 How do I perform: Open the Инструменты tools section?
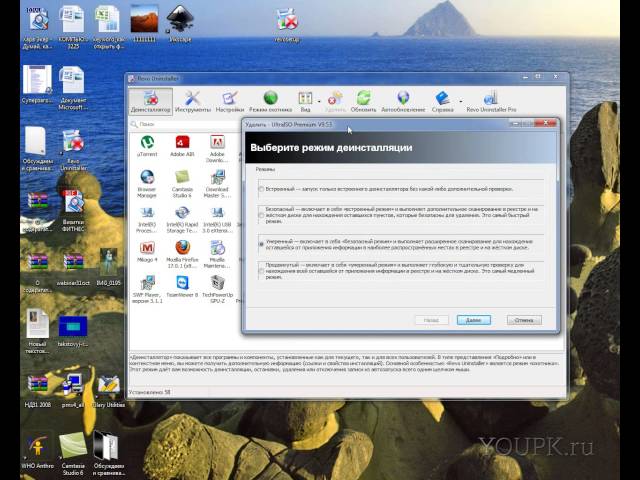pos(193,101)
